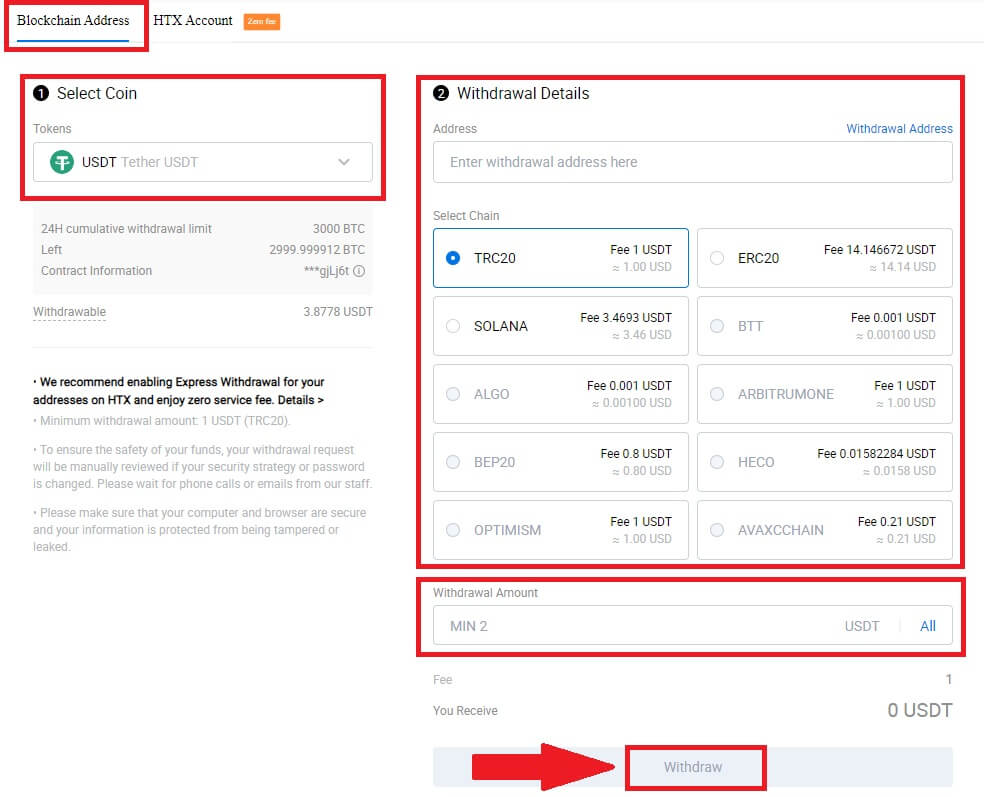Choose SOLANA as withdrawal chain
984x797 pixels.
(x=453, y=325)
